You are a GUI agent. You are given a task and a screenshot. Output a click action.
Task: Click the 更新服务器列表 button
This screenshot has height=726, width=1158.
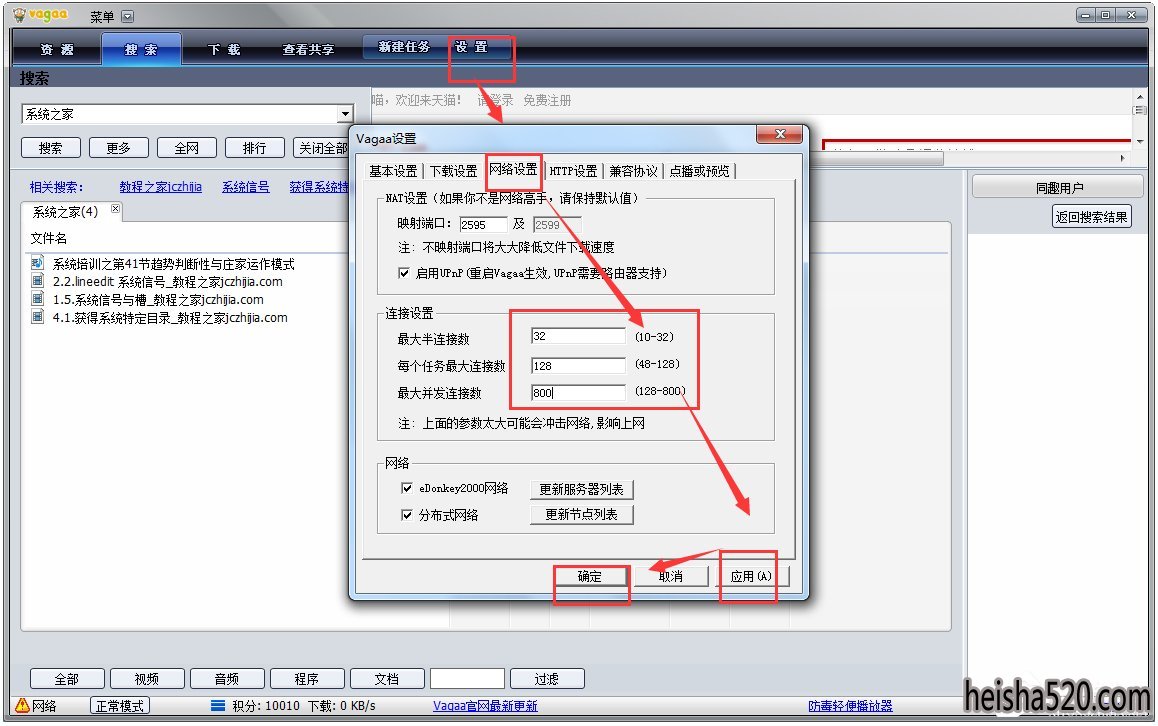(x=581, y=489)
